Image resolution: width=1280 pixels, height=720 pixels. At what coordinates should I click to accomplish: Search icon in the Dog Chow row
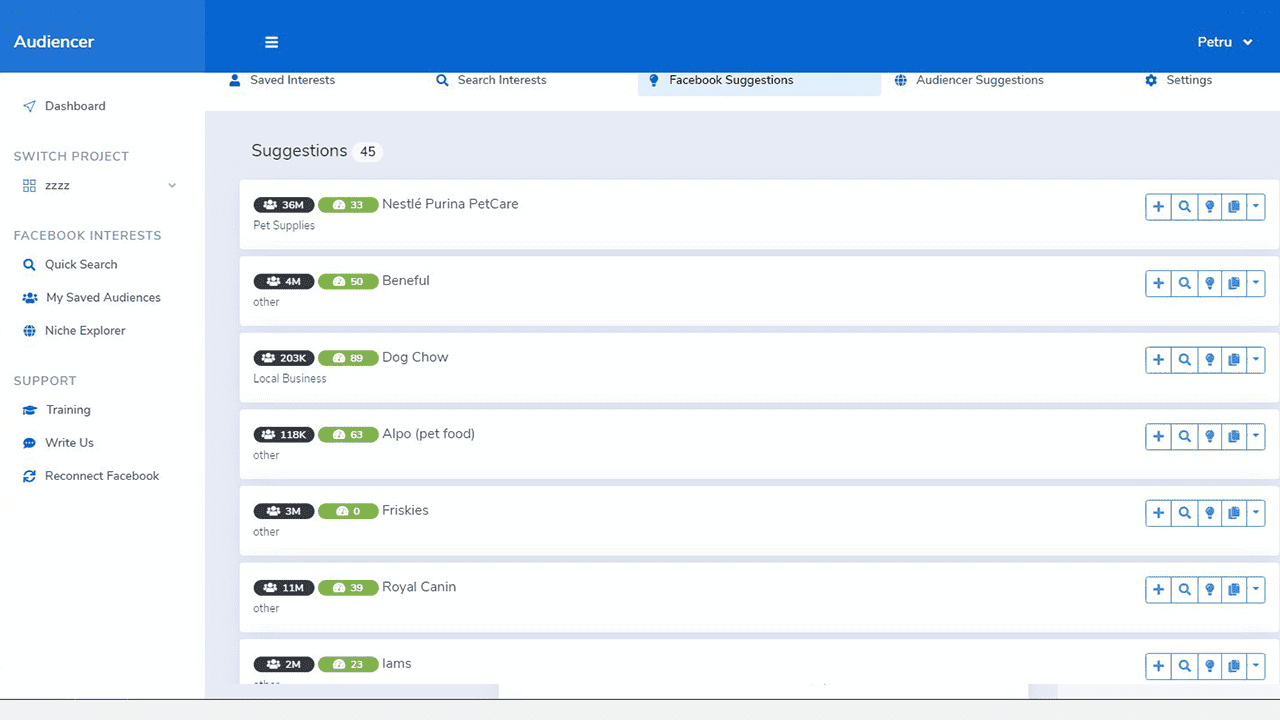[x=1184, y=360]
